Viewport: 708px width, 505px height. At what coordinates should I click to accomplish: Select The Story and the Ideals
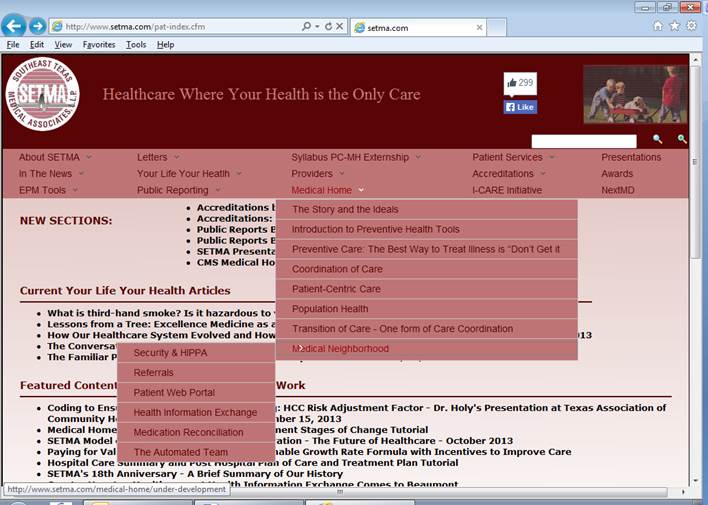click(x=427, y=210)
